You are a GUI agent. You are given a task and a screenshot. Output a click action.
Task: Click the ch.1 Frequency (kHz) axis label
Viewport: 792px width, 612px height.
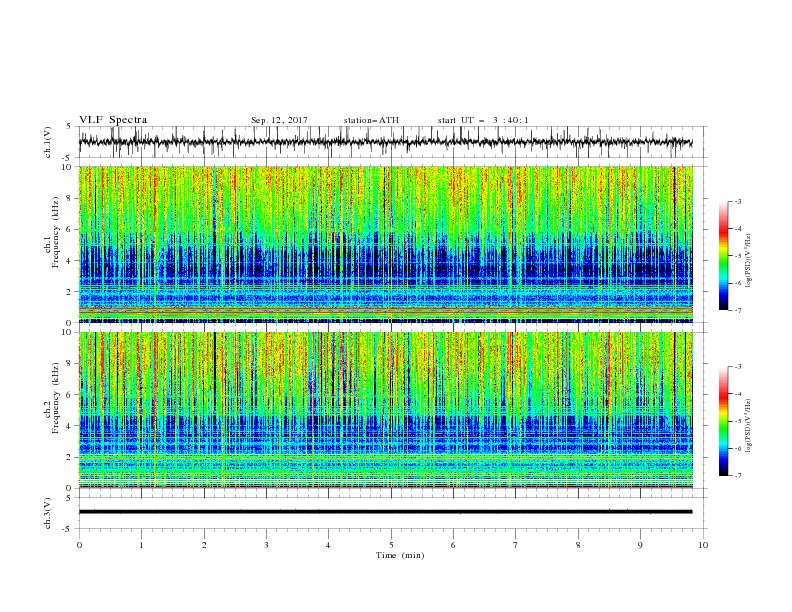52,233
